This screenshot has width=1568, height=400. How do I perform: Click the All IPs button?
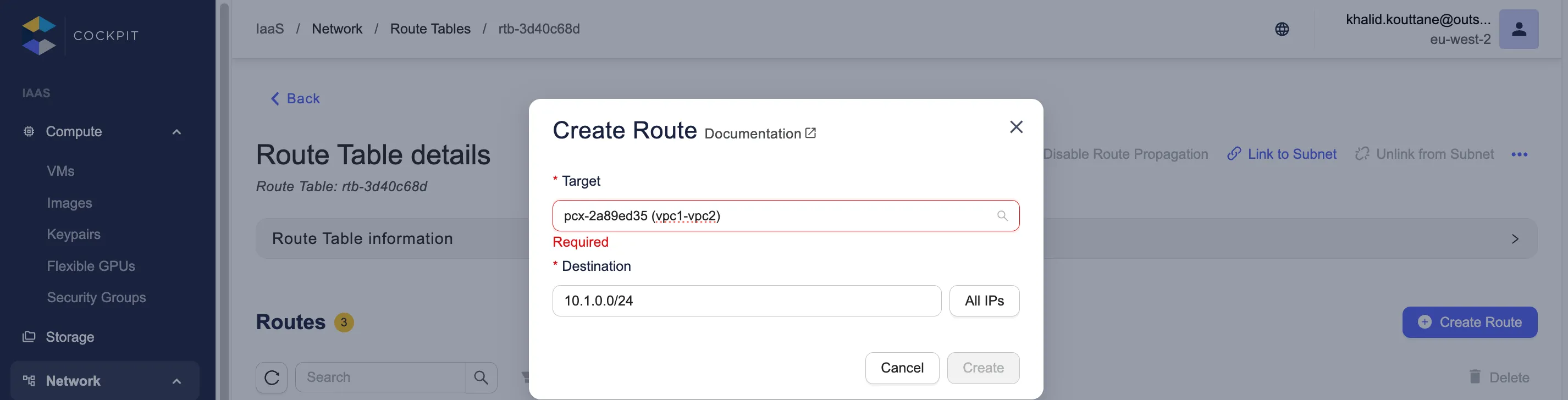click(x=984, y=301)
